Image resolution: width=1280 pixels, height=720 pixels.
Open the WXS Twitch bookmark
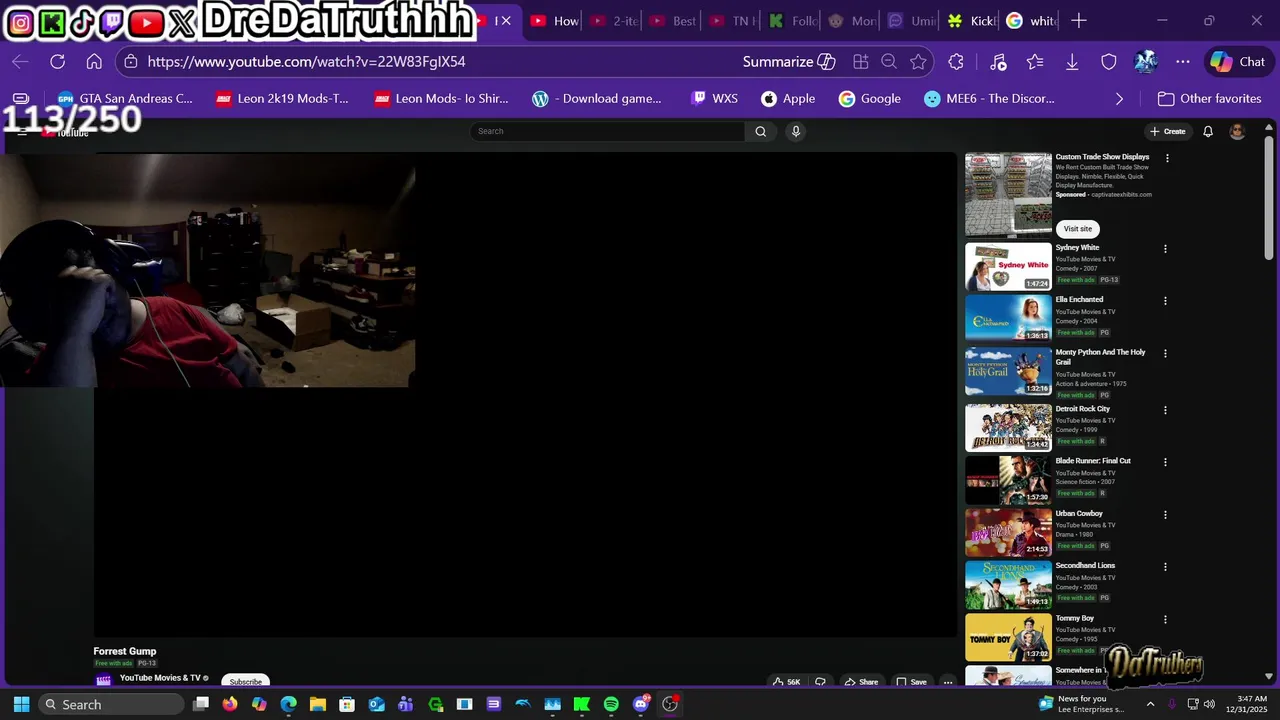point(715,99)
